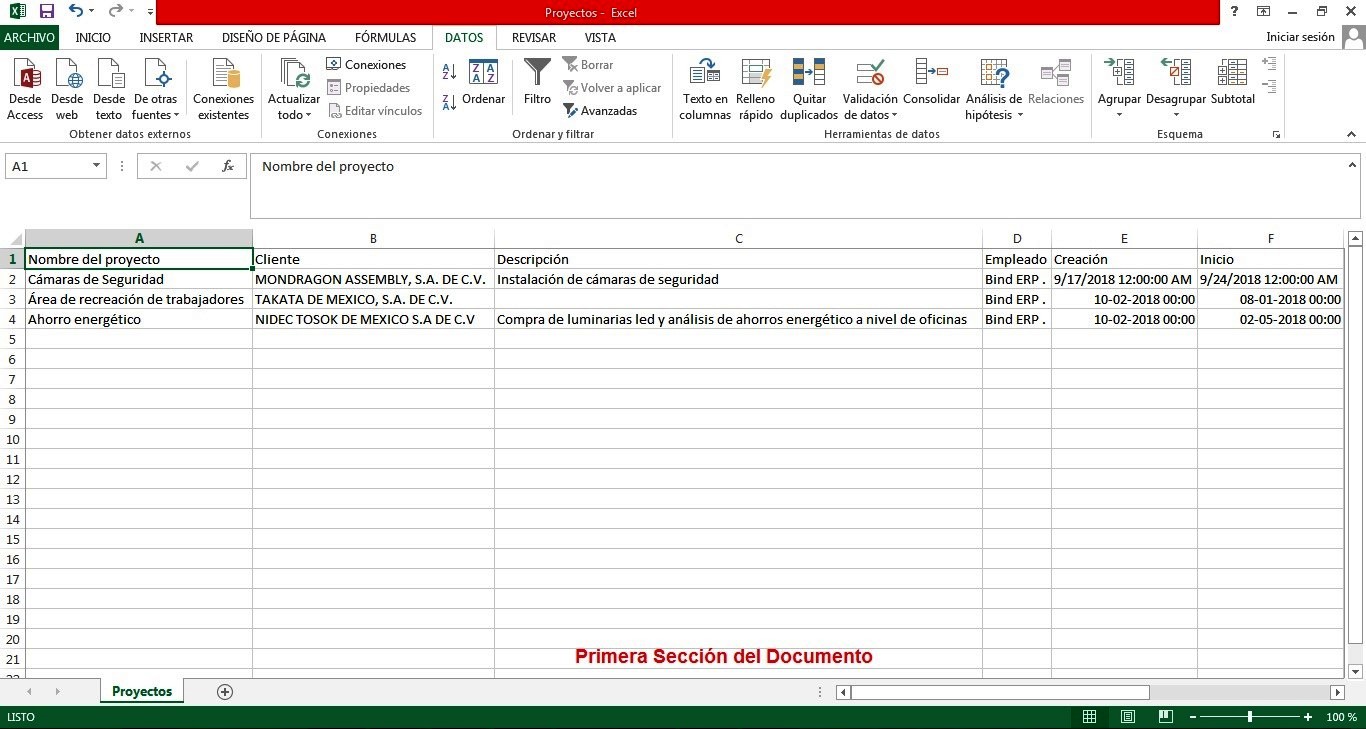Select the Proyectos sheet tab
Image resolution: width=1366 pixels, height=729 pixels.
142,691
